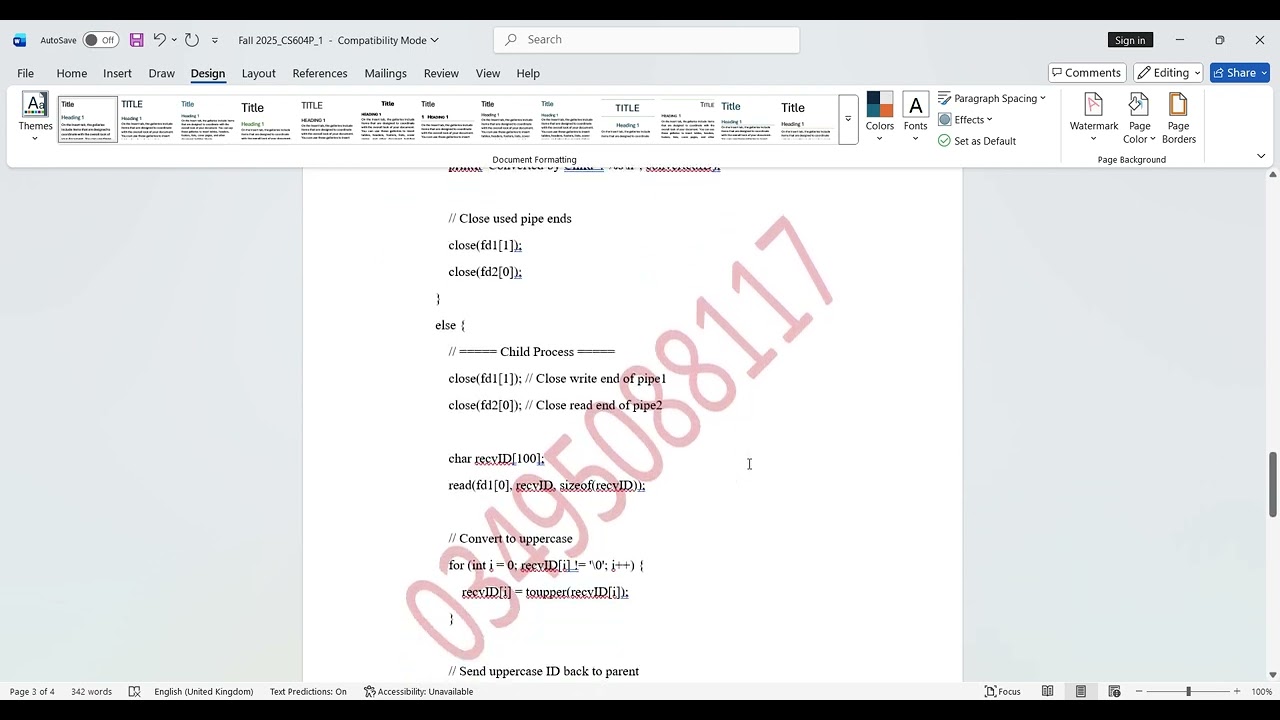The width and height of the screenshot is (1280, 720).
Task: Open the Undo history dropdown arrow
Action: click(x=174, y=40)
